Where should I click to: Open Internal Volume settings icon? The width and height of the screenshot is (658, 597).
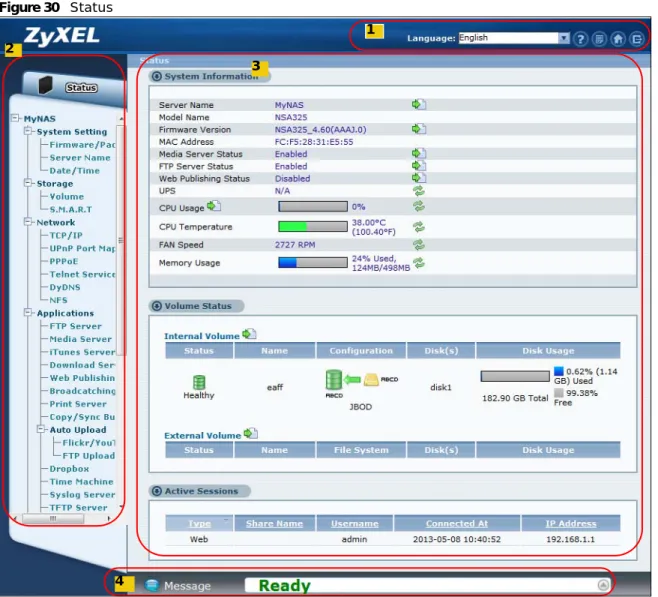tap(249, 334)
